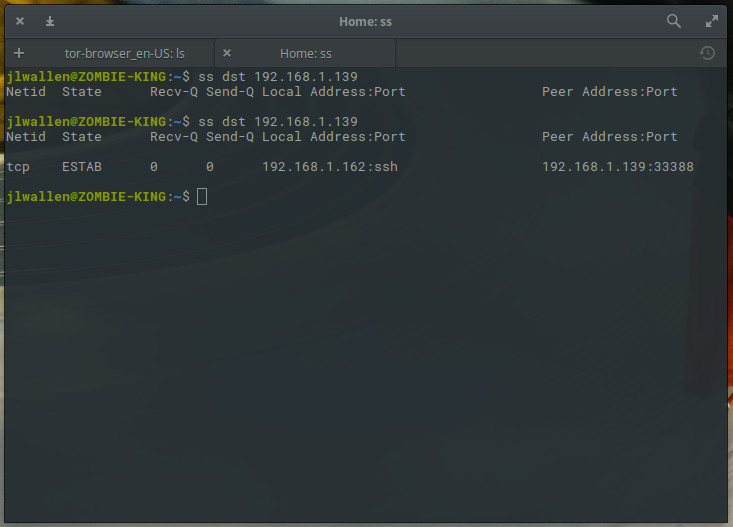Image resolution: width=733 pixels, height=527 pixels.
Task: Click the jlwallen@ZOMBIE-KING prompt on last line
Action: [x=84, y=197]
